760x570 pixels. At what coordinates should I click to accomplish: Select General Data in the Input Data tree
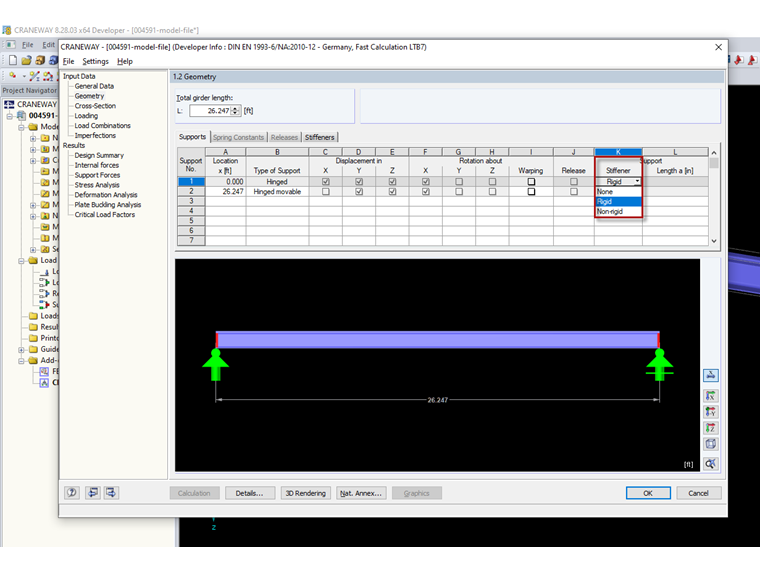point(94,86)
